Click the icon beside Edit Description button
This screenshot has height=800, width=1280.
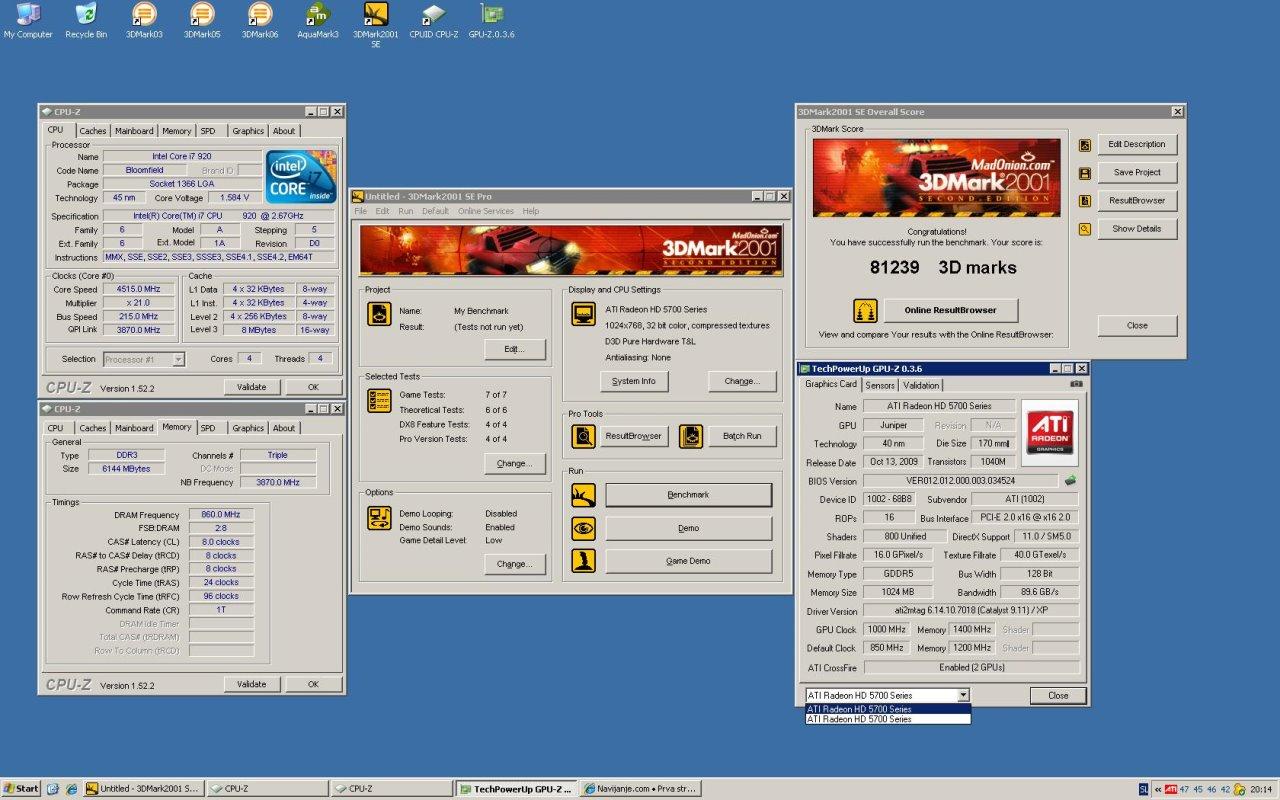[x=1084, y=145]
